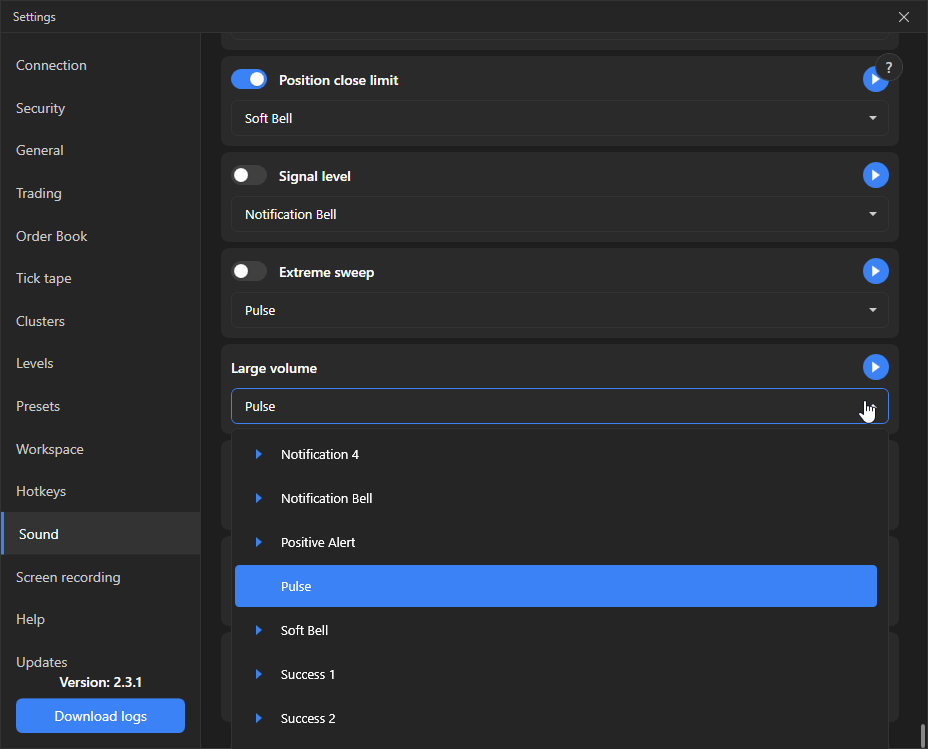Pick the Success 1 sound option
Viewport: 928px width, 749px height.
[556, 674]
